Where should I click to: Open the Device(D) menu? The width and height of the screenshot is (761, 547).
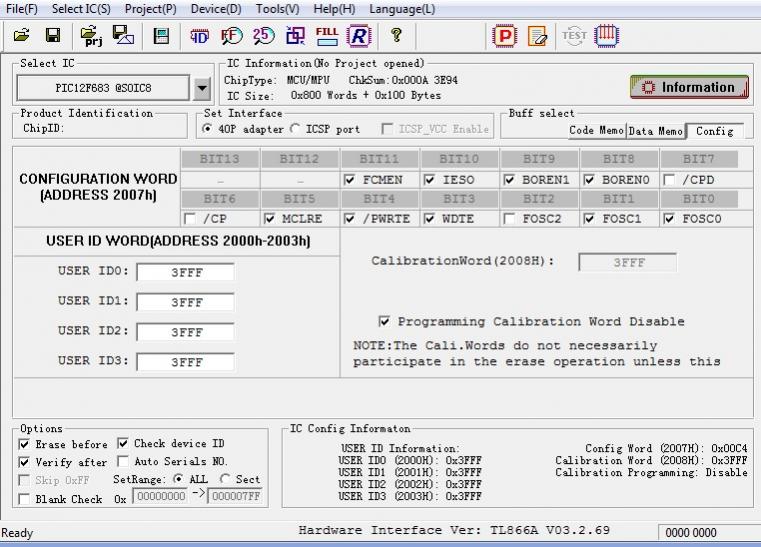(x=216, y=9)
